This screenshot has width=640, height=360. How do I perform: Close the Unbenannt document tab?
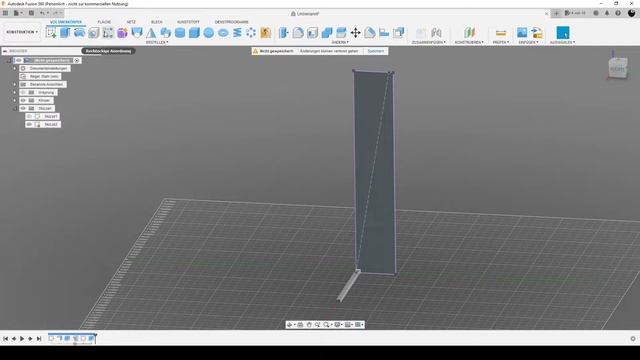(547, 13)
